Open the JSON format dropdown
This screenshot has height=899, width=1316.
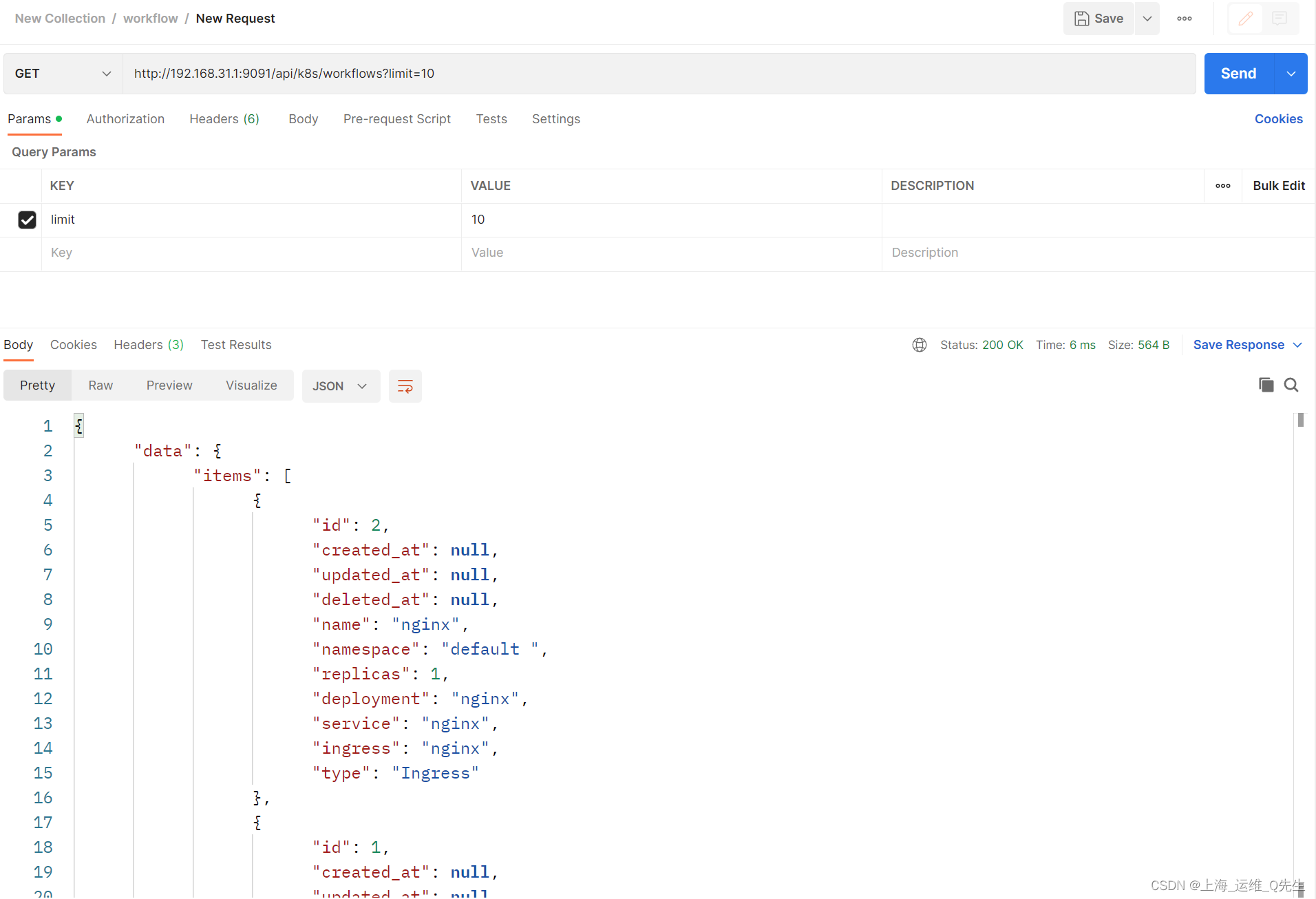(x=341, y=386)
